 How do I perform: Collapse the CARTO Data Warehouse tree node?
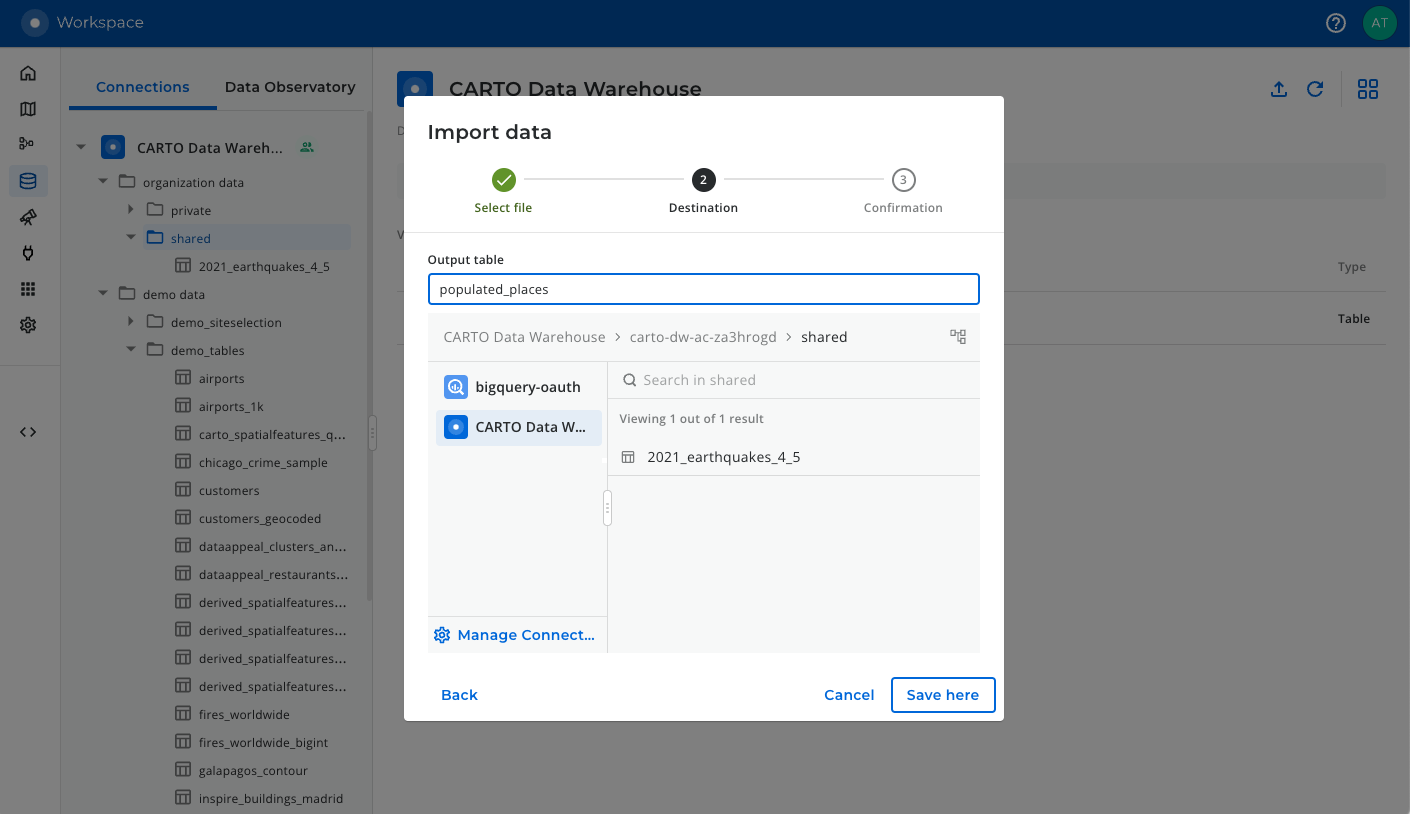(x=81, y=148)
